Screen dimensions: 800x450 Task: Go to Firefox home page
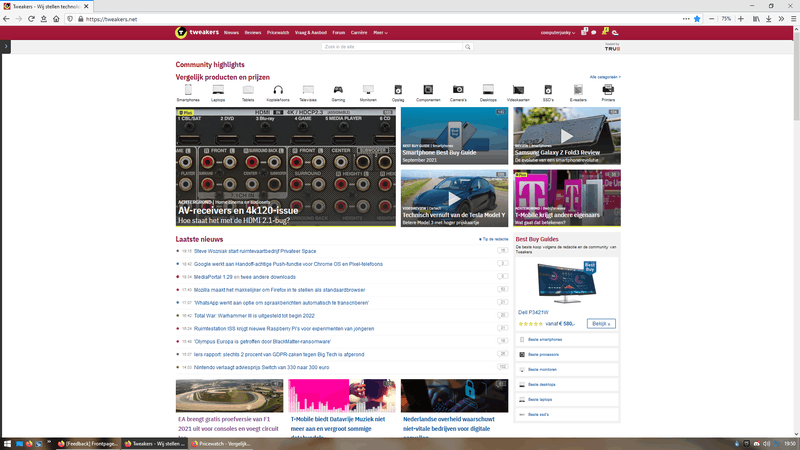pyautogui.click(x=56, y=19)
